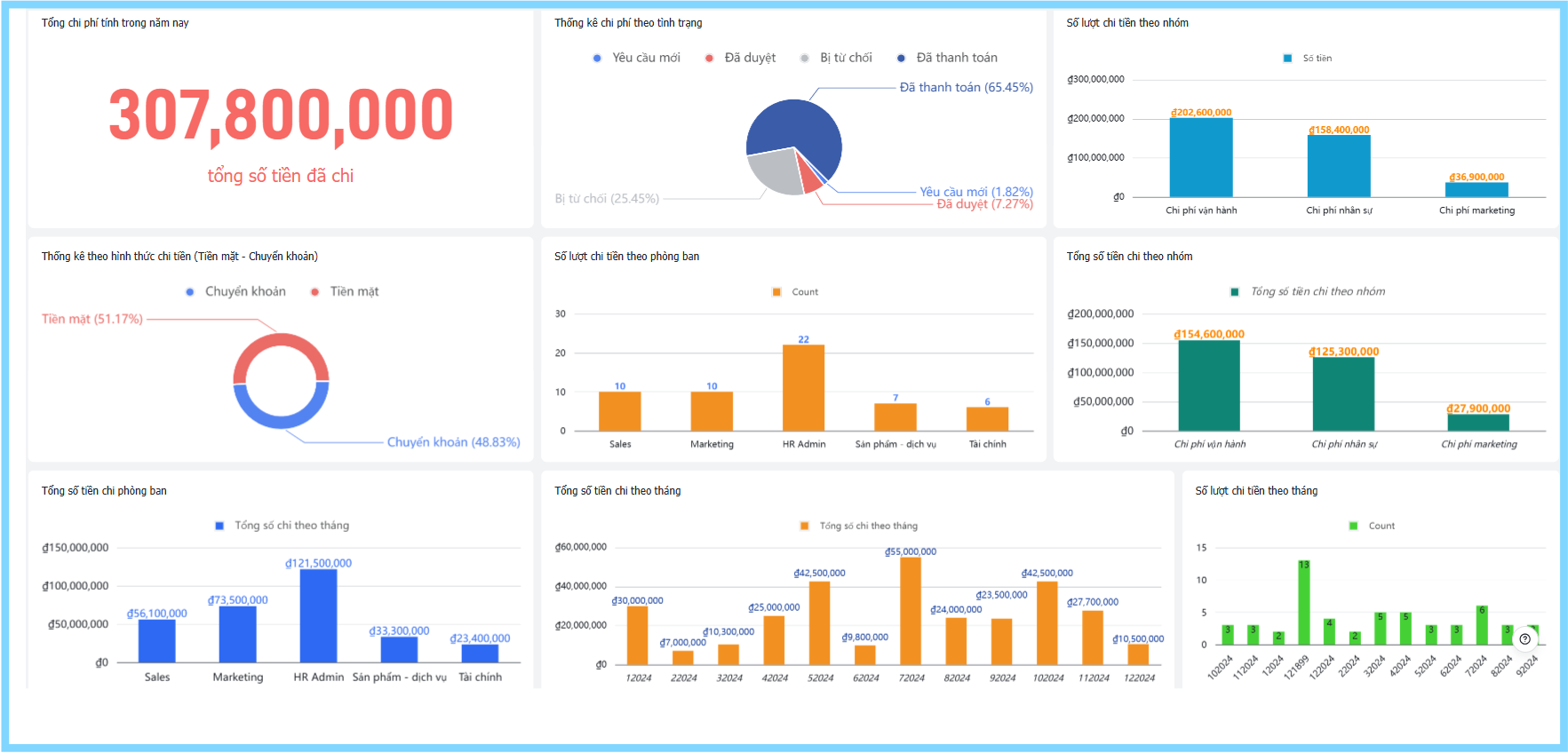Toggle the Số tiền legend entry
The image size is (1568, 753).
(1308, 59)
